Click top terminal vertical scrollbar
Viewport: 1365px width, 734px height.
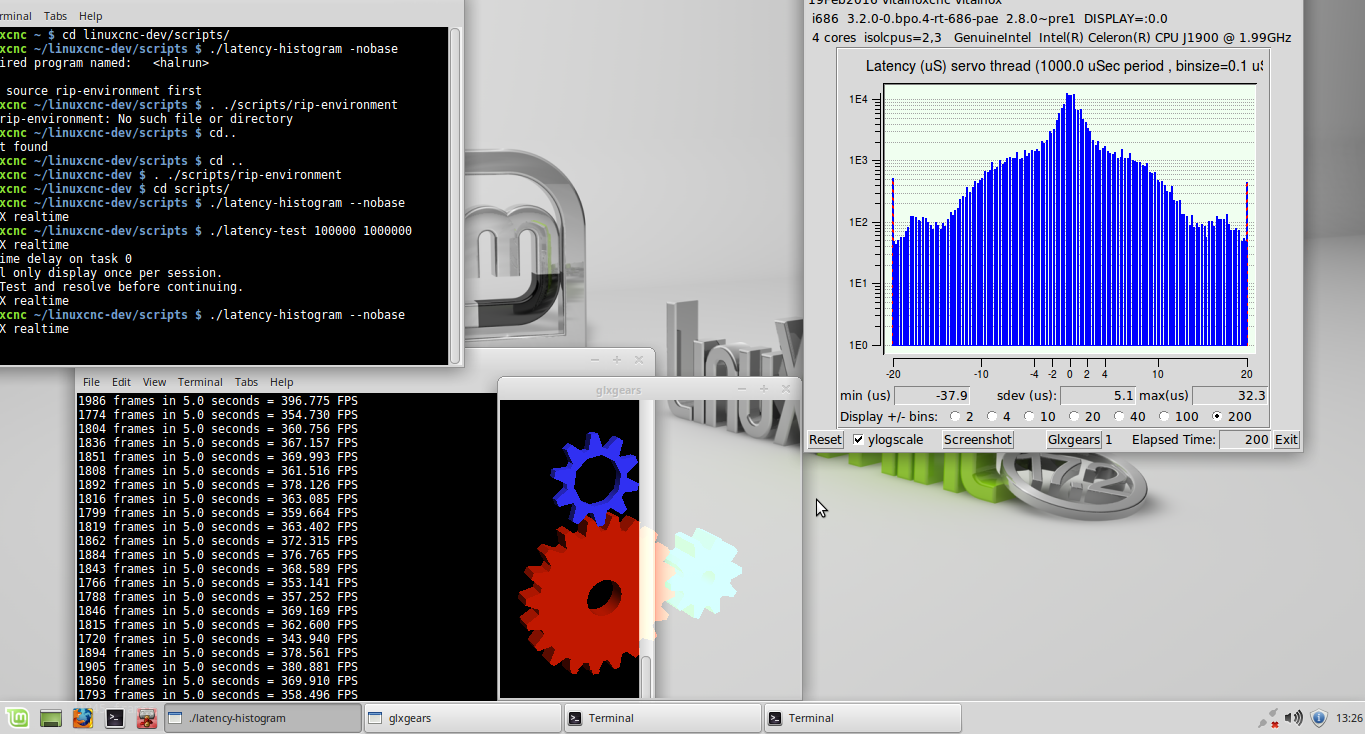click(456, 195)
